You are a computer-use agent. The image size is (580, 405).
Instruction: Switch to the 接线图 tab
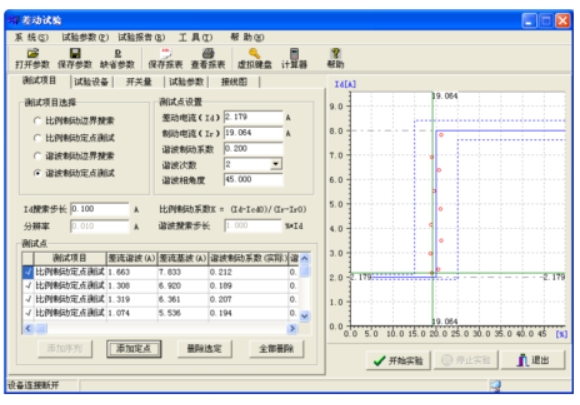tap(234, 82)
